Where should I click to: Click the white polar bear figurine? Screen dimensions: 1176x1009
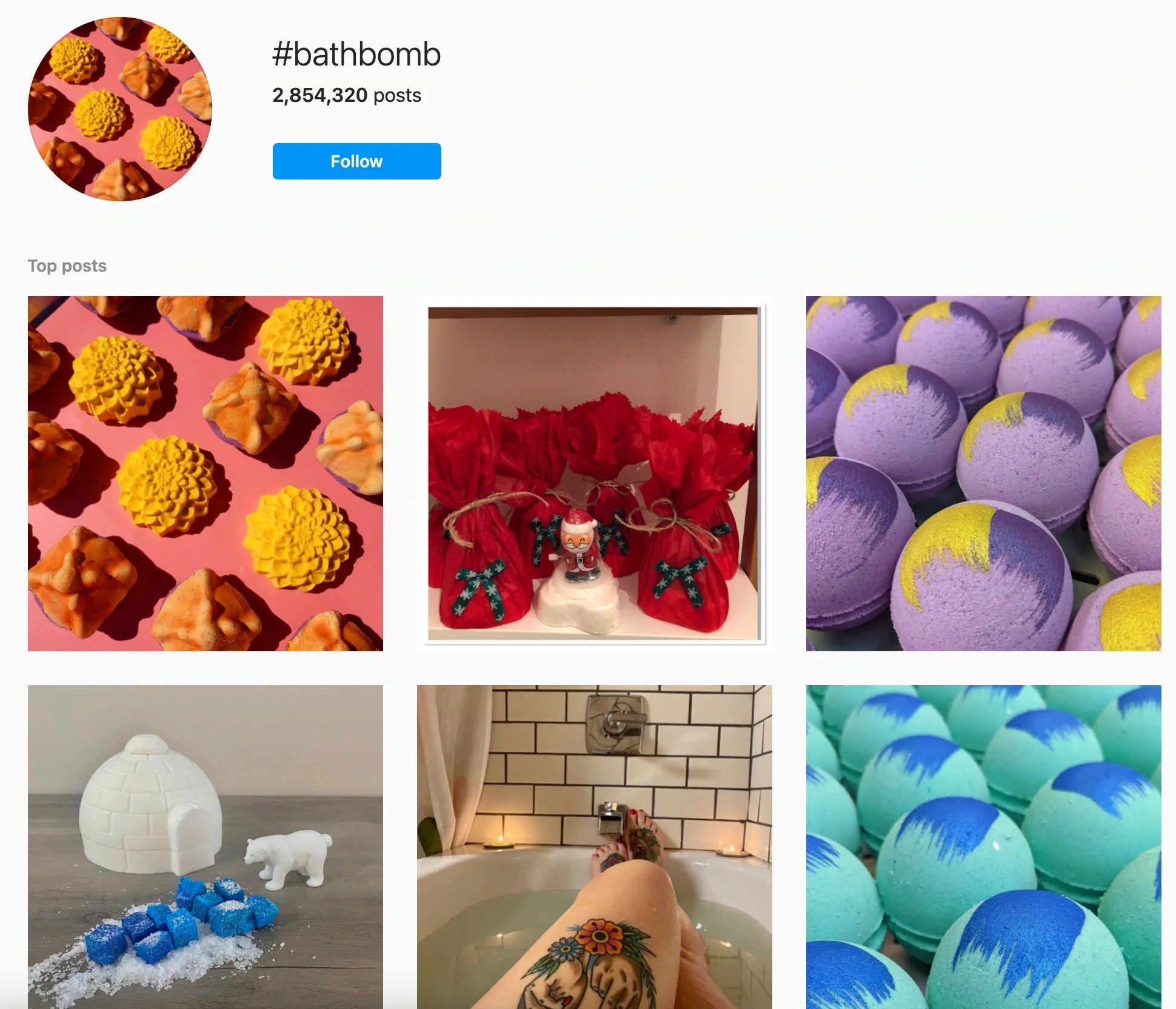(x=289, y=858)
